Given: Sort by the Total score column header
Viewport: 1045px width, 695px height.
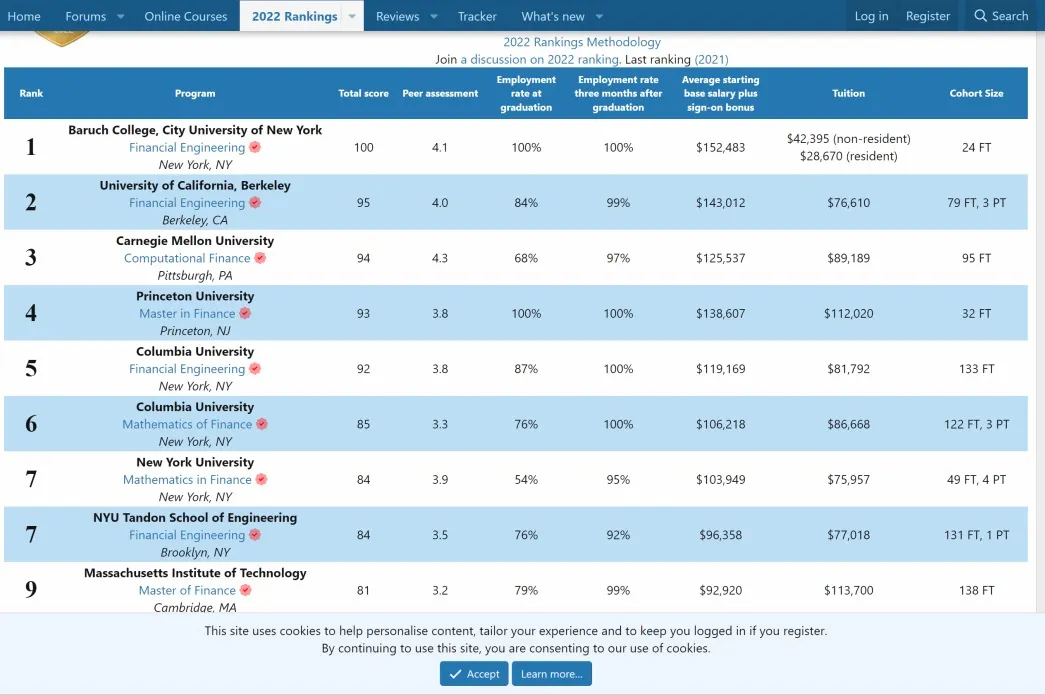Looking at the screenshot, I should point(363,93).
